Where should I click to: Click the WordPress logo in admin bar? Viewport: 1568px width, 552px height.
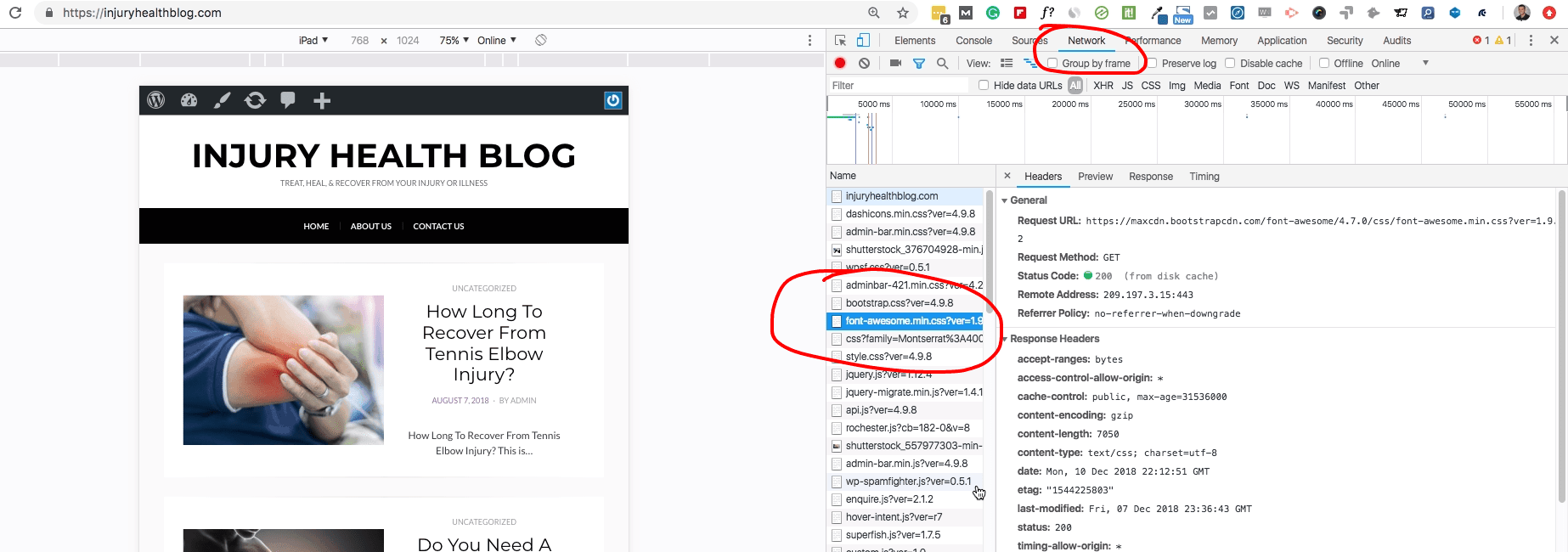pos(156,100)
